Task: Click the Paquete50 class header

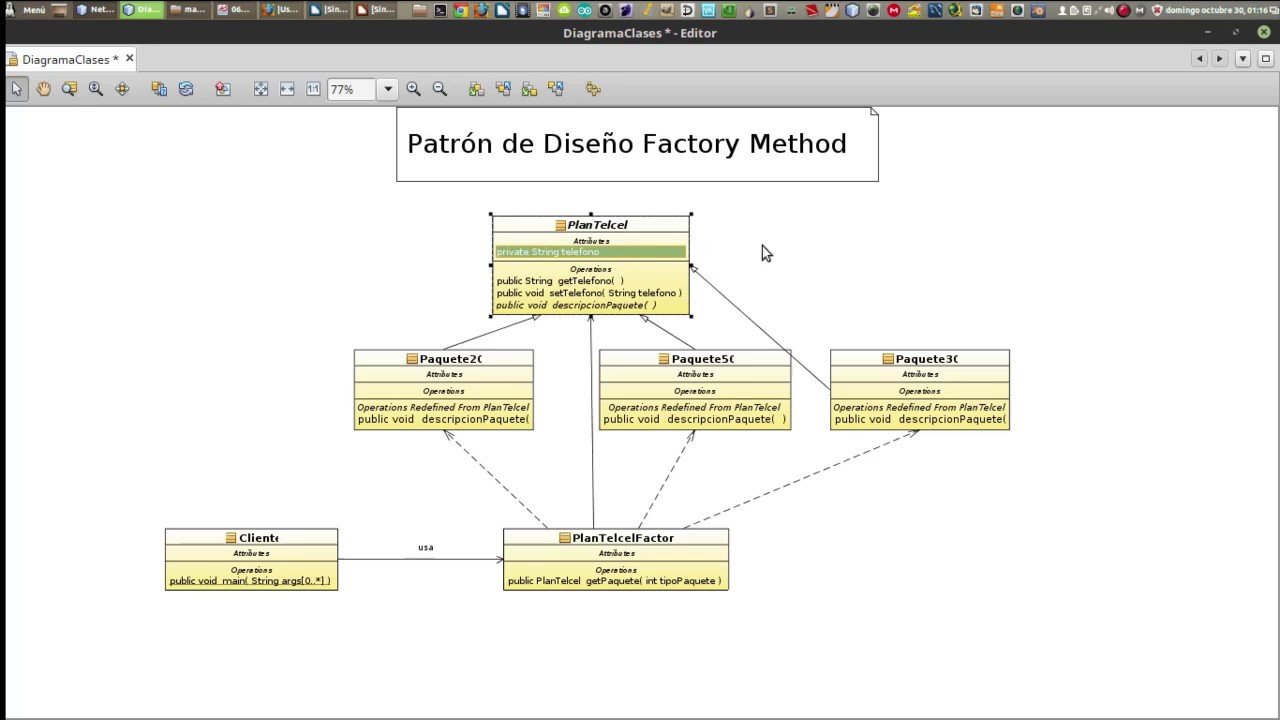Action: pyautogui.click(x=695, y=359)
